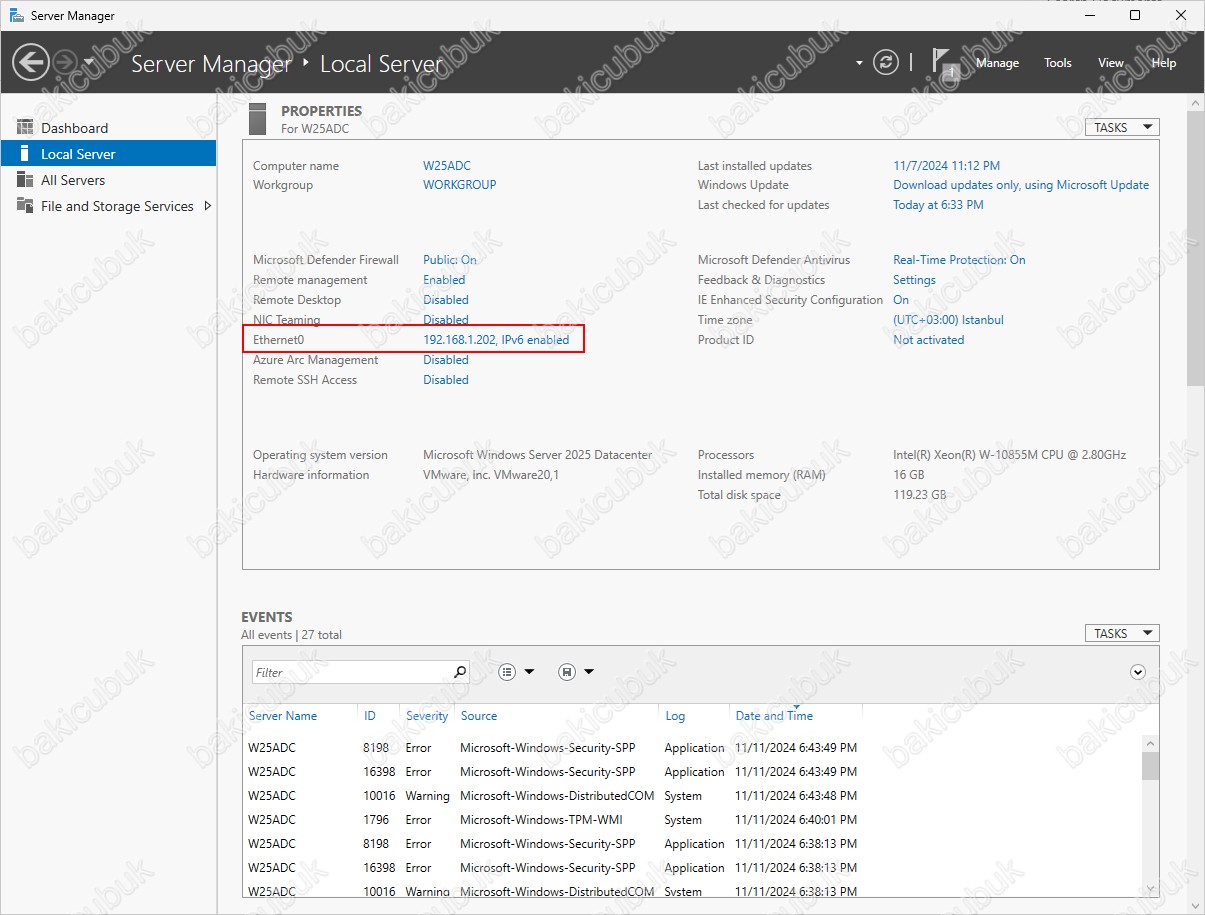The image size is (1205, 915).
Task: Select File and Storage Services
Action: [x=108, y=206]
